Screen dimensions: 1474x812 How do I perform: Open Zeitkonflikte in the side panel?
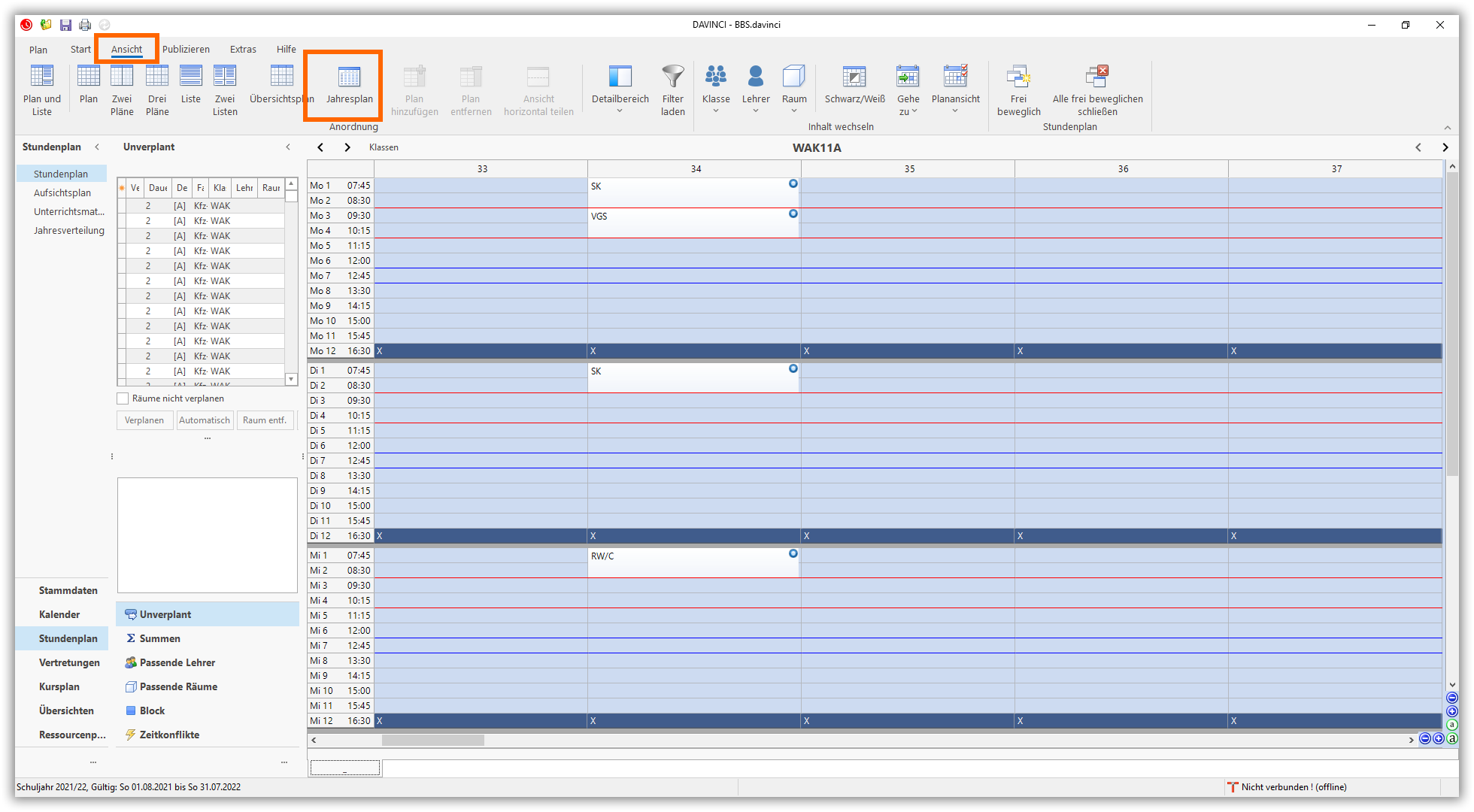[x=169, y=735]
